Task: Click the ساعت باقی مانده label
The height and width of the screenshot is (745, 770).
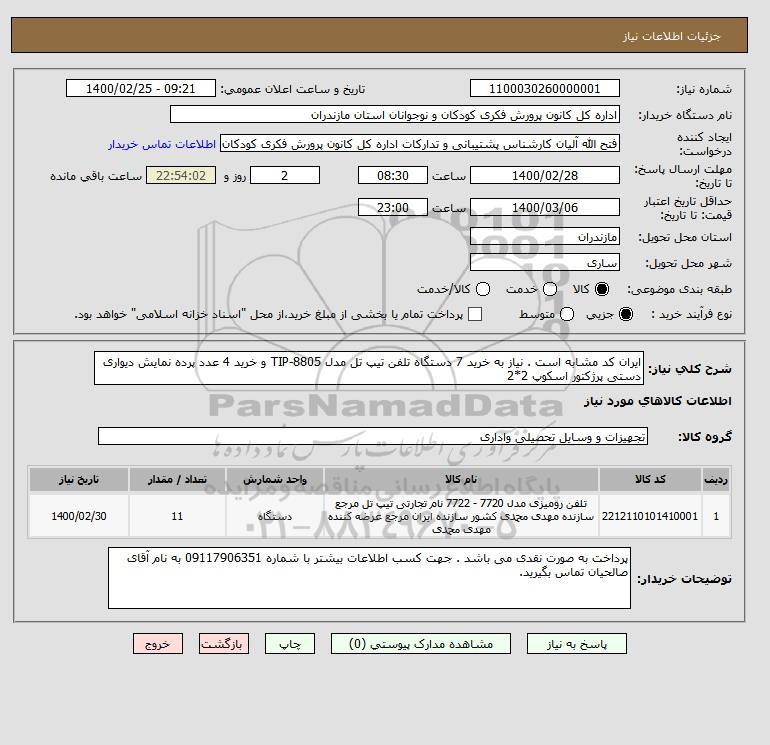Action: 96,176
